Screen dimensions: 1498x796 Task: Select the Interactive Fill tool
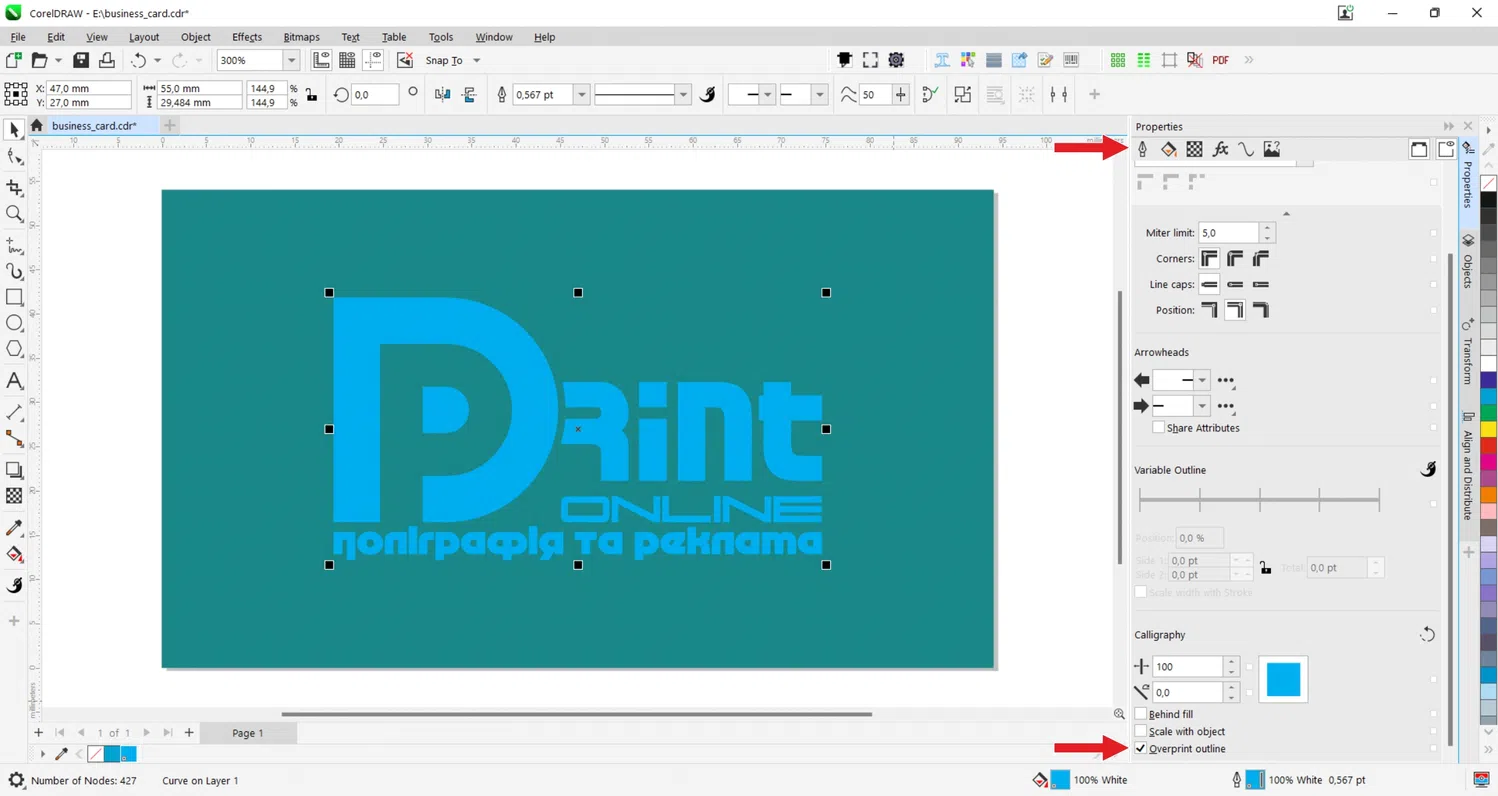(x=14, y=554)
